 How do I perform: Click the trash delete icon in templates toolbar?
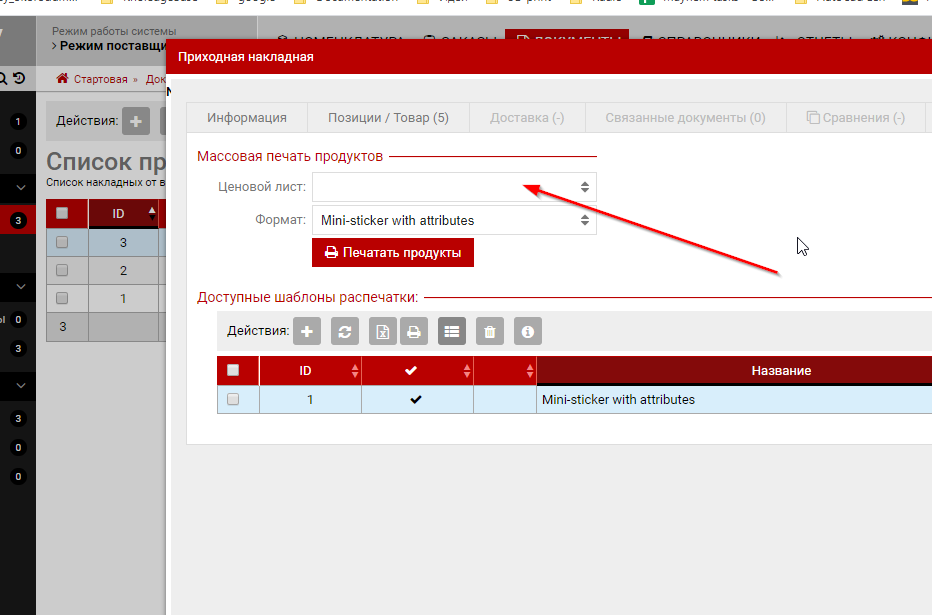(x=489, y=331)
